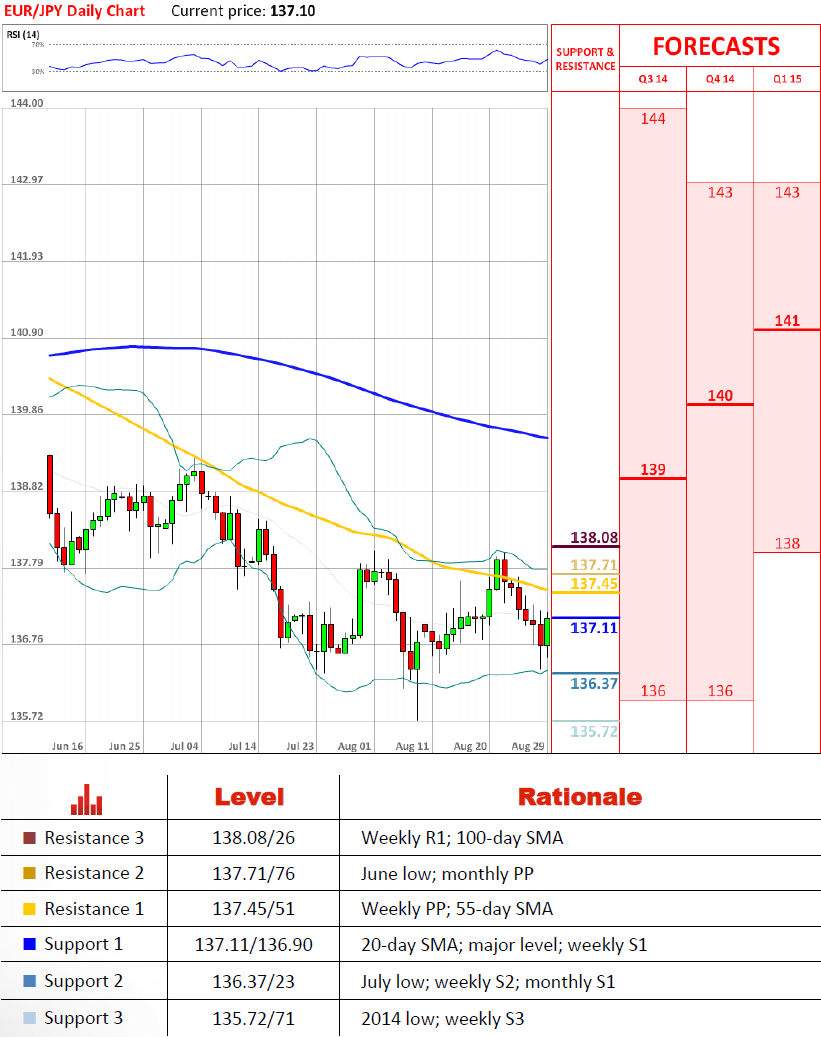Click the 2014 low; weekly S3 rationale
The width and height of the screenshot is (821, 1037).
tap(443, 1018)
